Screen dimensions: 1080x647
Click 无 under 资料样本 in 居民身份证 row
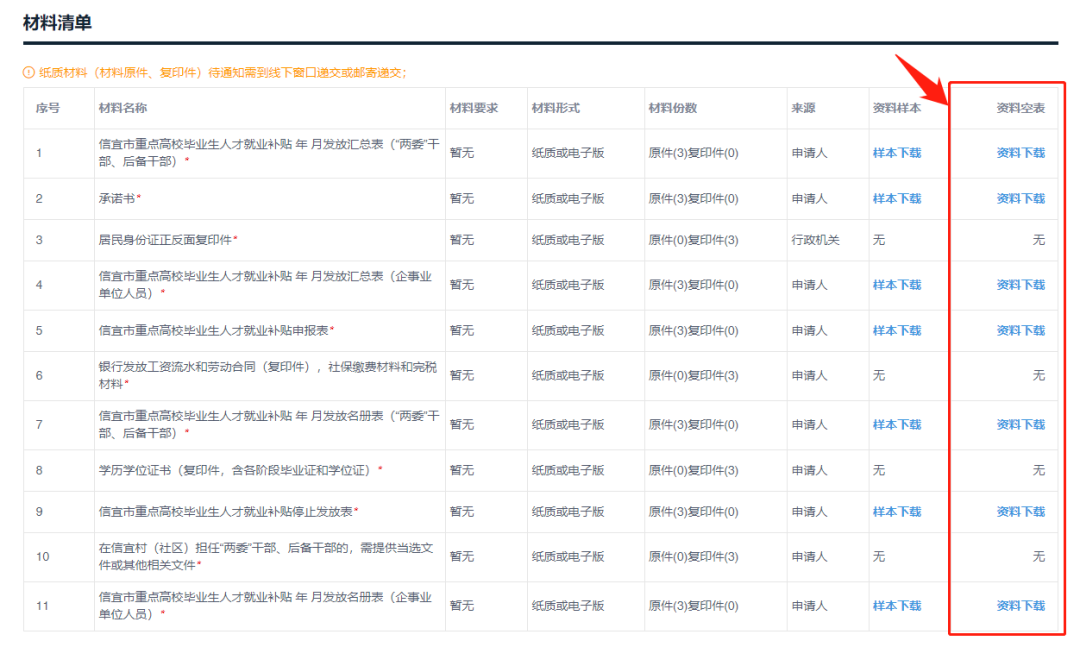(x=879, y=240)
